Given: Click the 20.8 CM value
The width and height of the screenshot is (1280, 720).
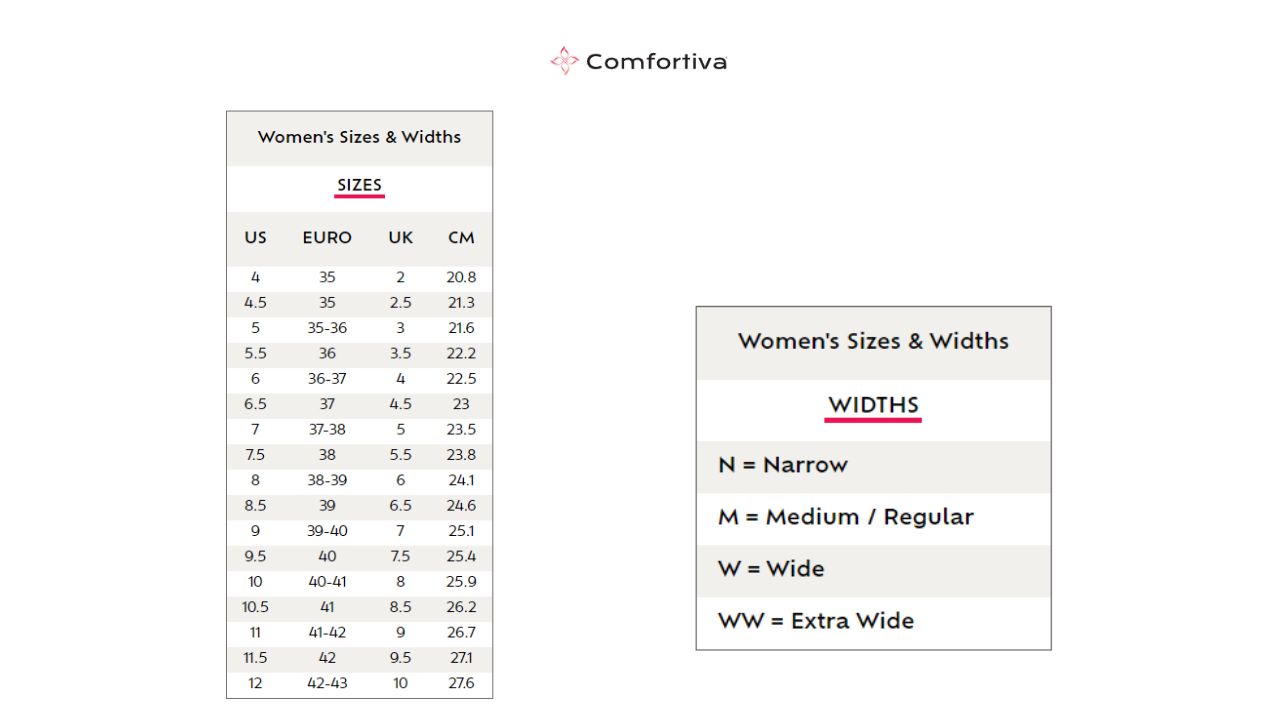Looking at the screenshot, I should (461, 277).
